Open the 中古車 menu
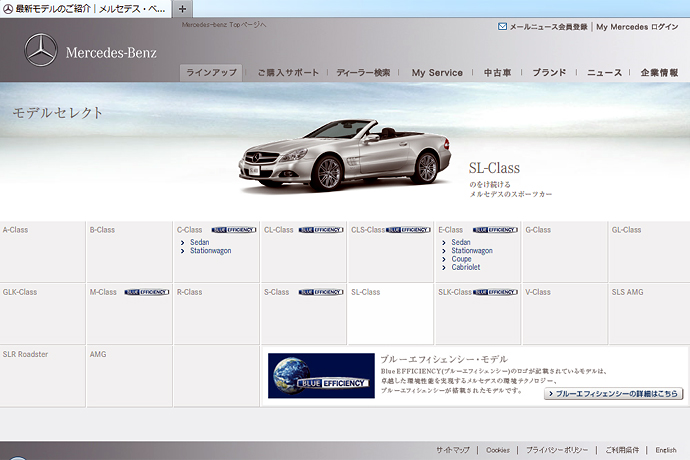Screen dimensions: 690x460 [x=497, y=73]
